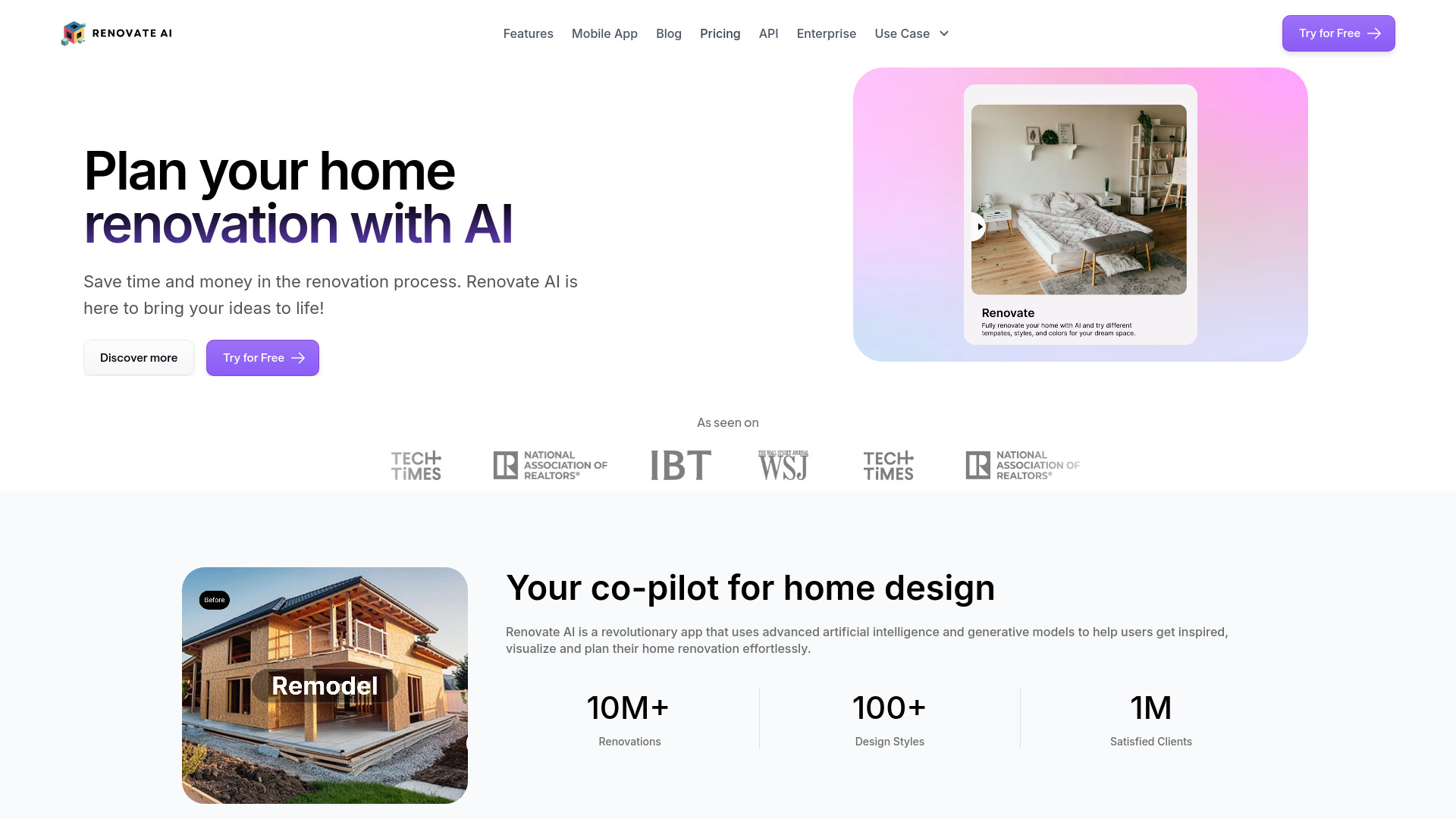This screenshot has height=819, width=1456.
Task: Click the WSJ publication logo icon
Action: click(783, 464)
